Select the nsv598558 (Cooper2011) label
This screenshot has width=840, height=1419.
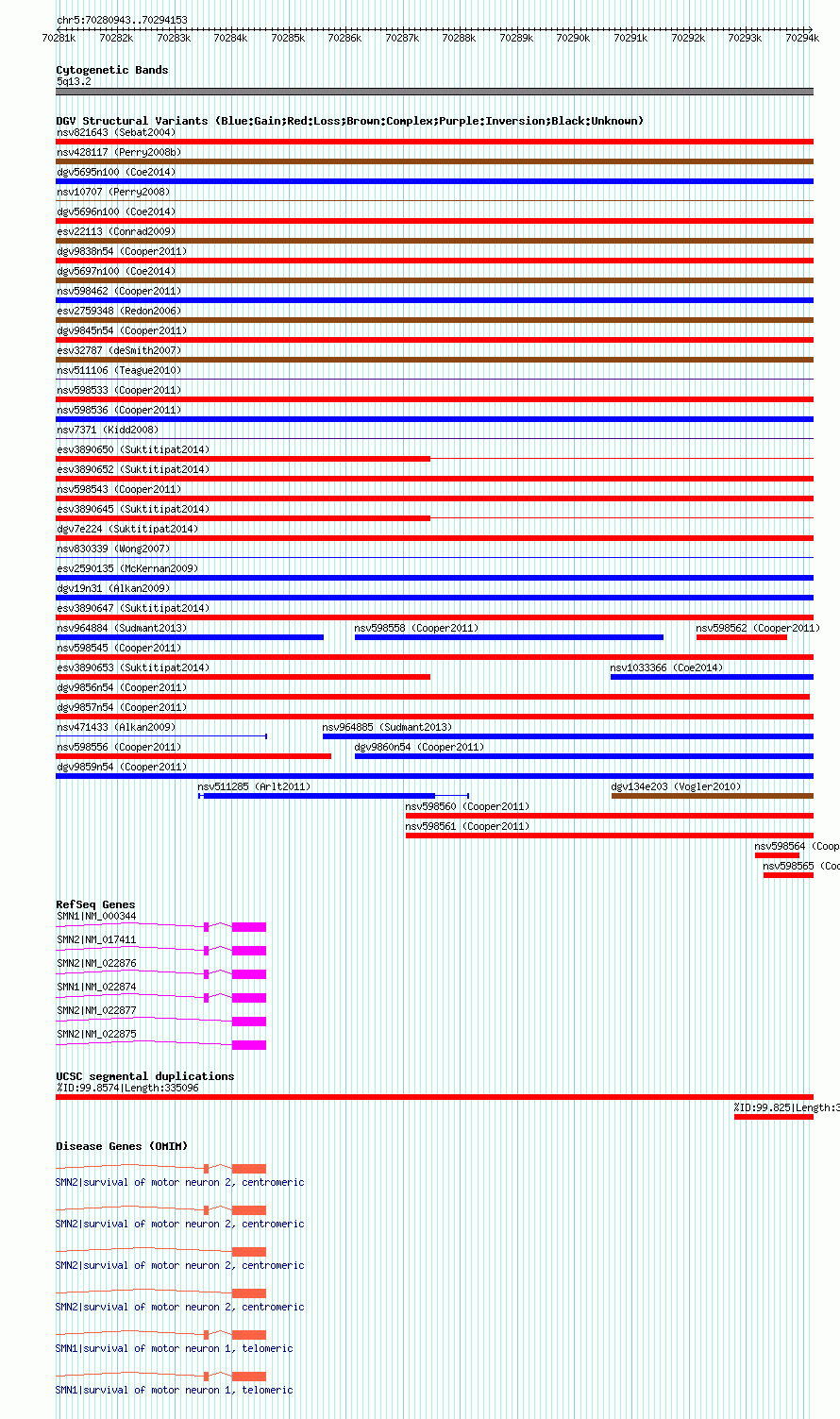click(417, 629)
